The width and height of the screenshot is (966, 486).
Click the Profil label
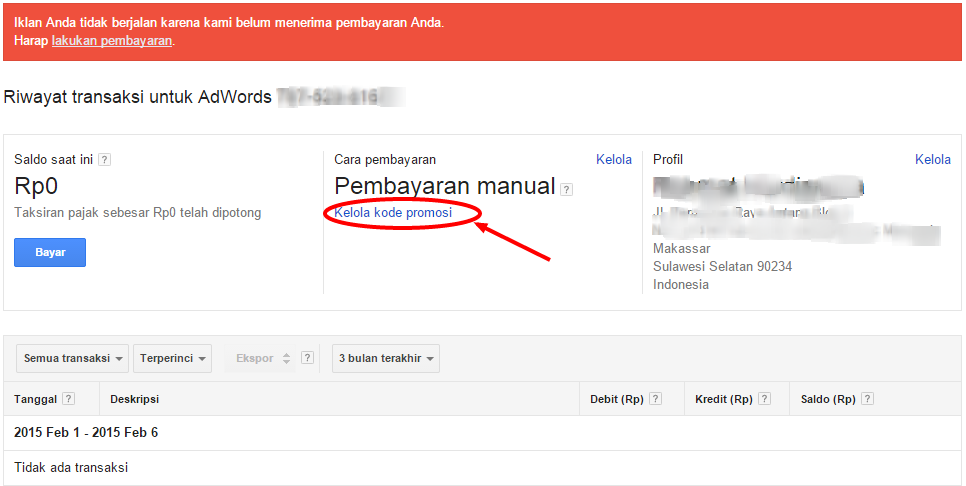coord(668,160)
